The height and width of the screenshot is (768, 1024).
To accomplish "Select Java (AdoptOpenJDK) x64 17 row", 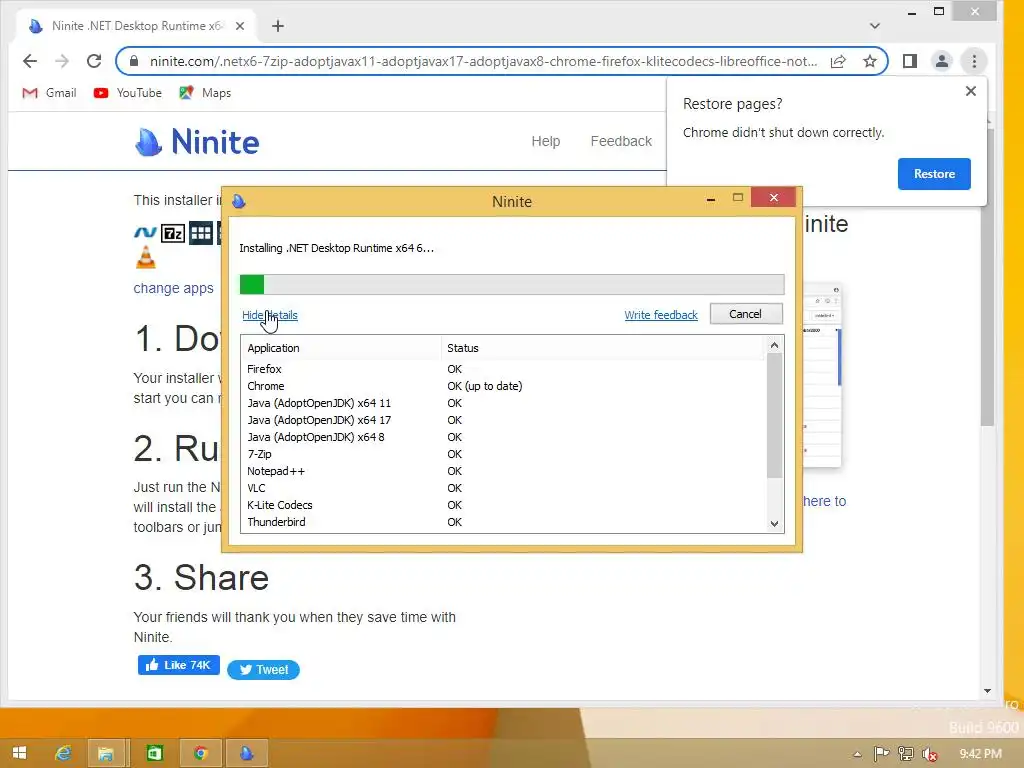I will pos(503,420).
